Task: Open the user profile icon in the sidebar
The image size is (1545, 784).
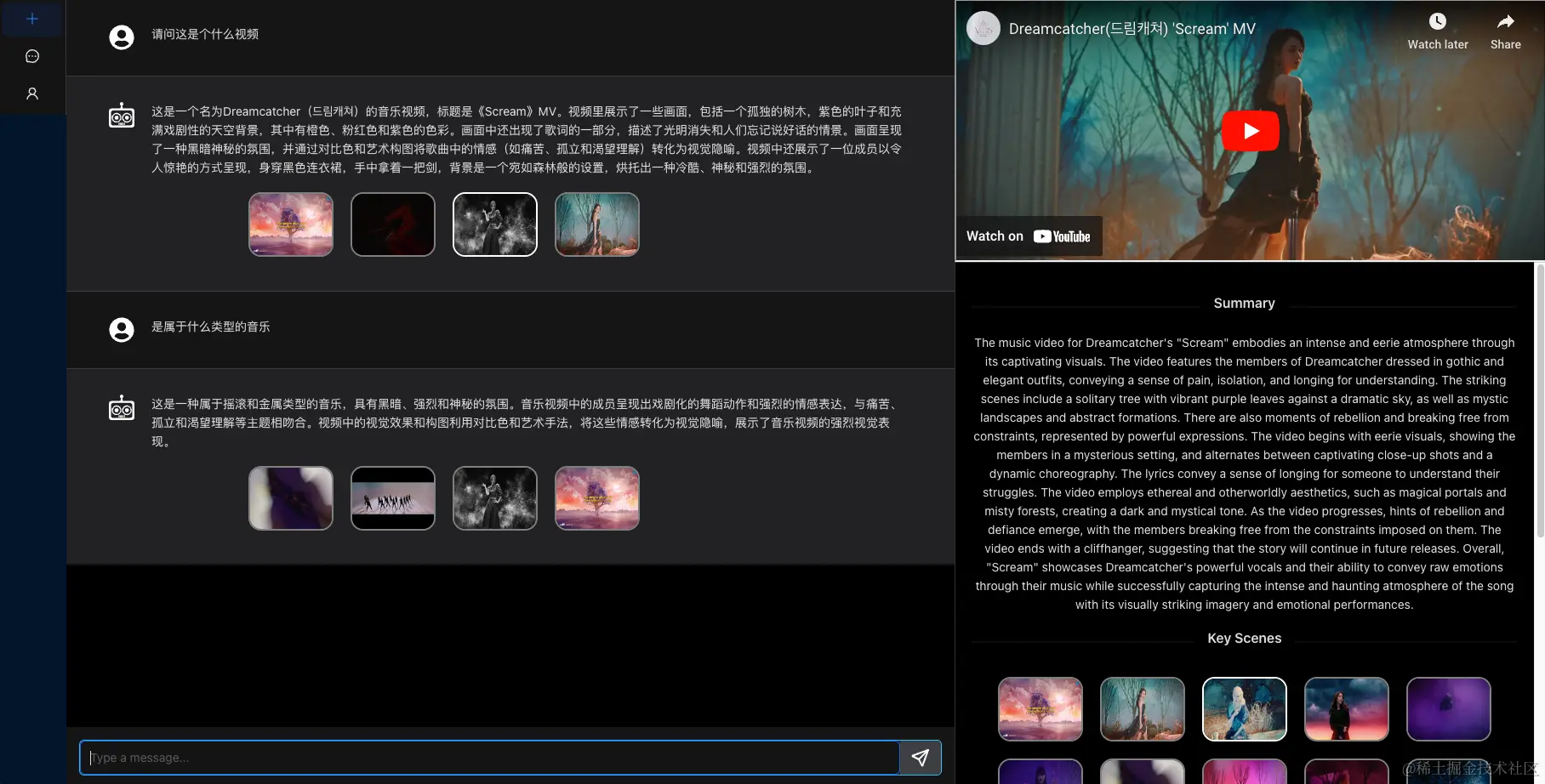Action: [x=32, y=94]
